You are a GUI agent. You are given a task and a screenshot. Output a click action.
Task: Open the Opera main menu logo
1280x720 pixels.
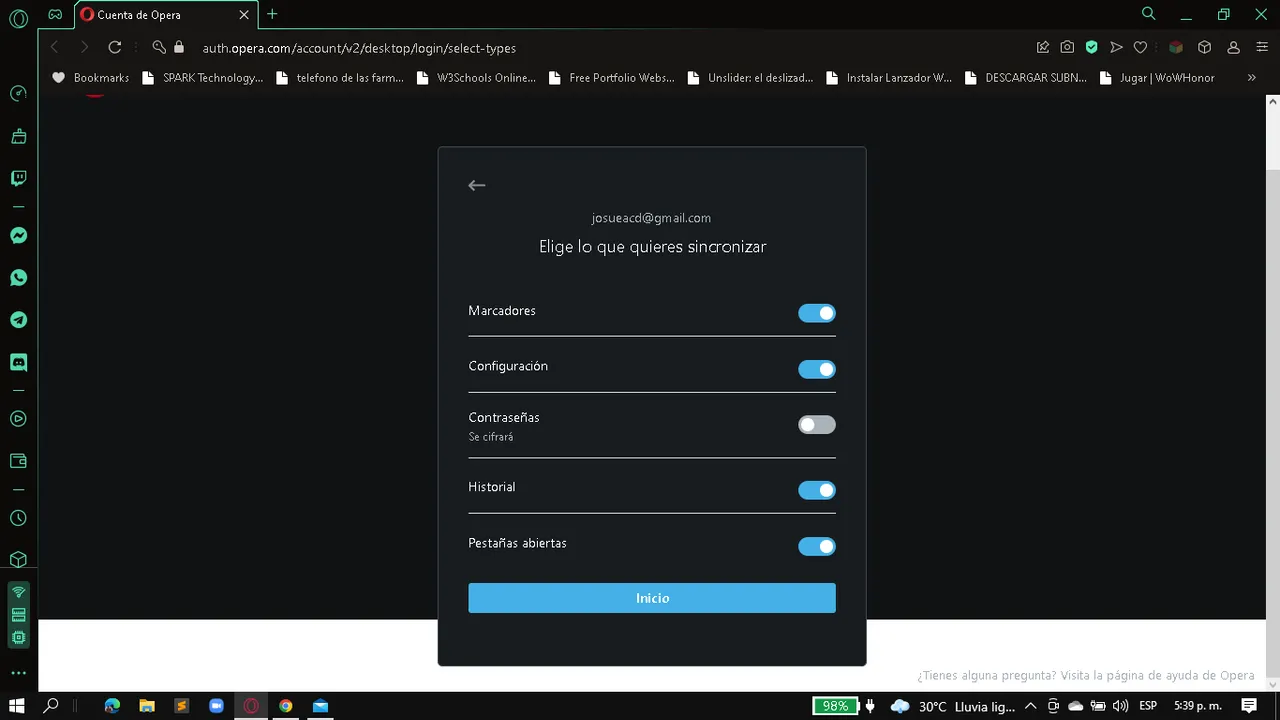[x=18, y=18]
